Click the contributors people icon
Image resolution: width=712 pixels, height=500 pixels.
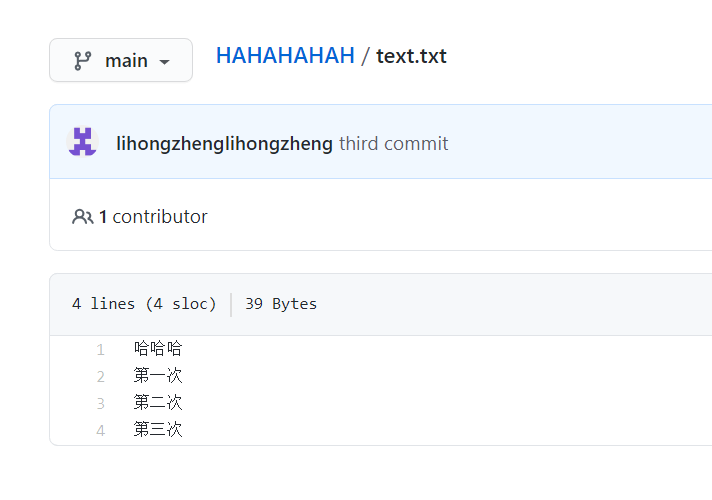click(x=83, y=217)
